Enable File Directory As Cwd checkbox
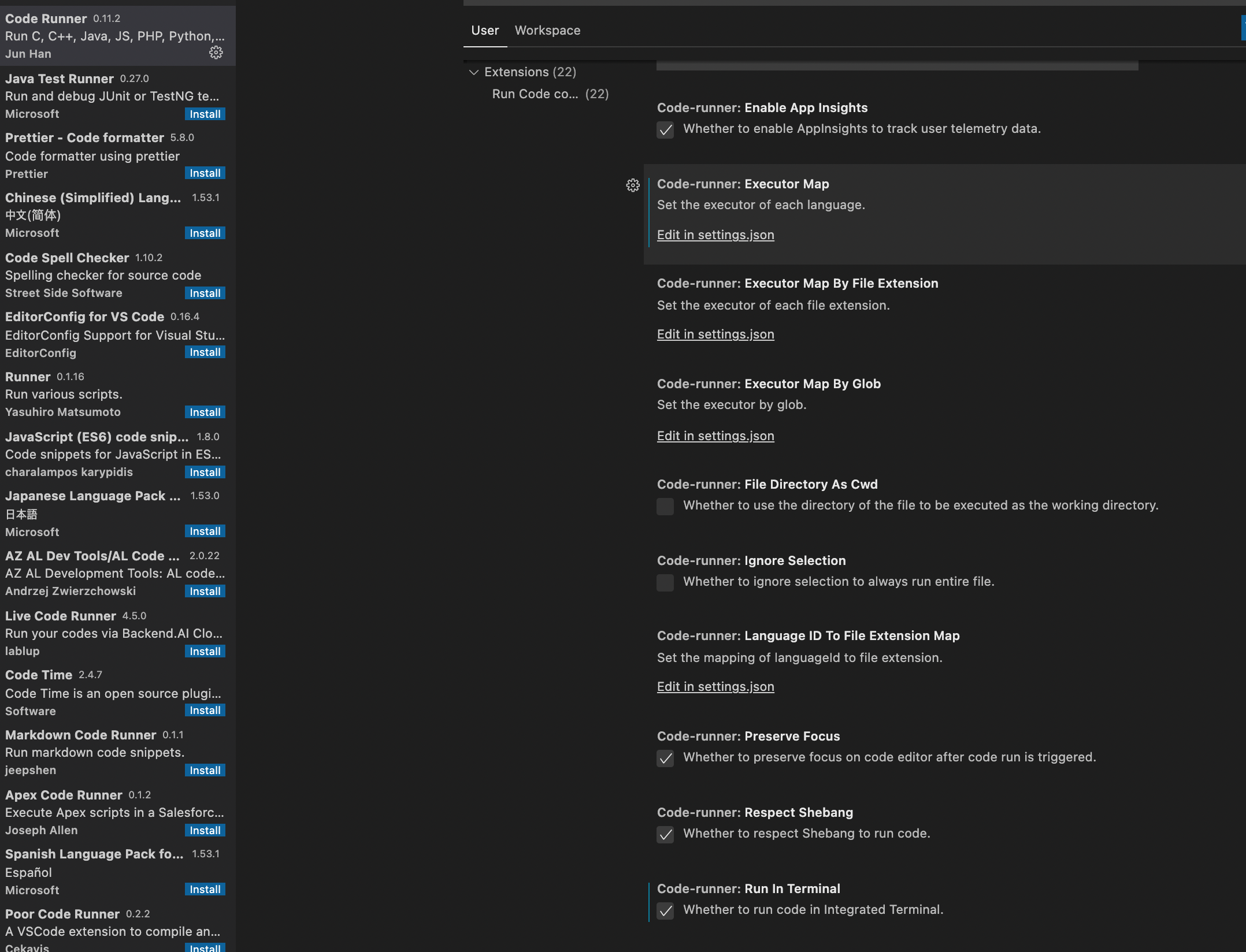 (665, 506)
